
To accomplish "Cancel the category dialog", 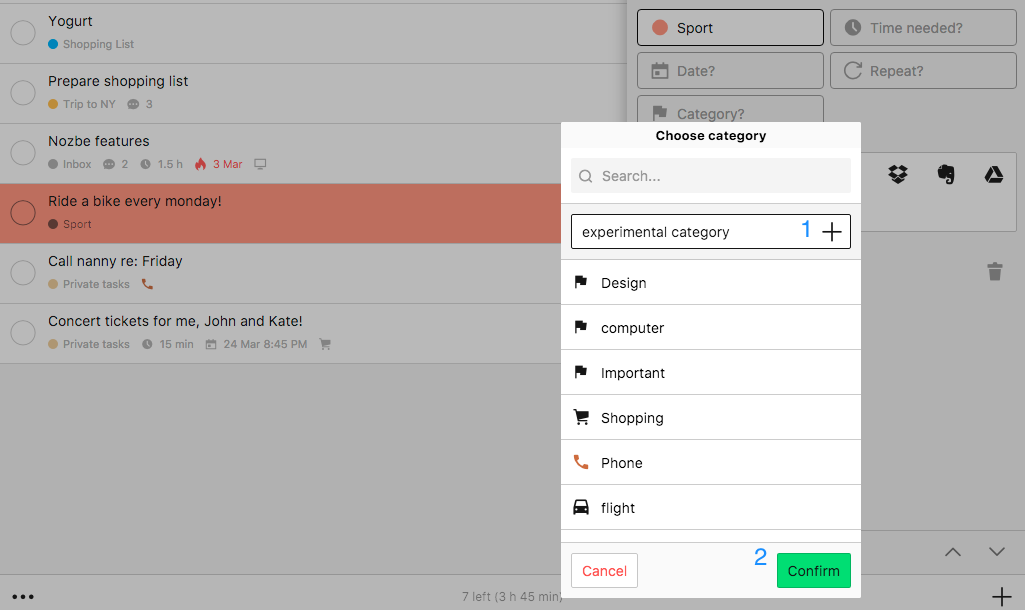I will pyautogui.click(x=604, y=570).
